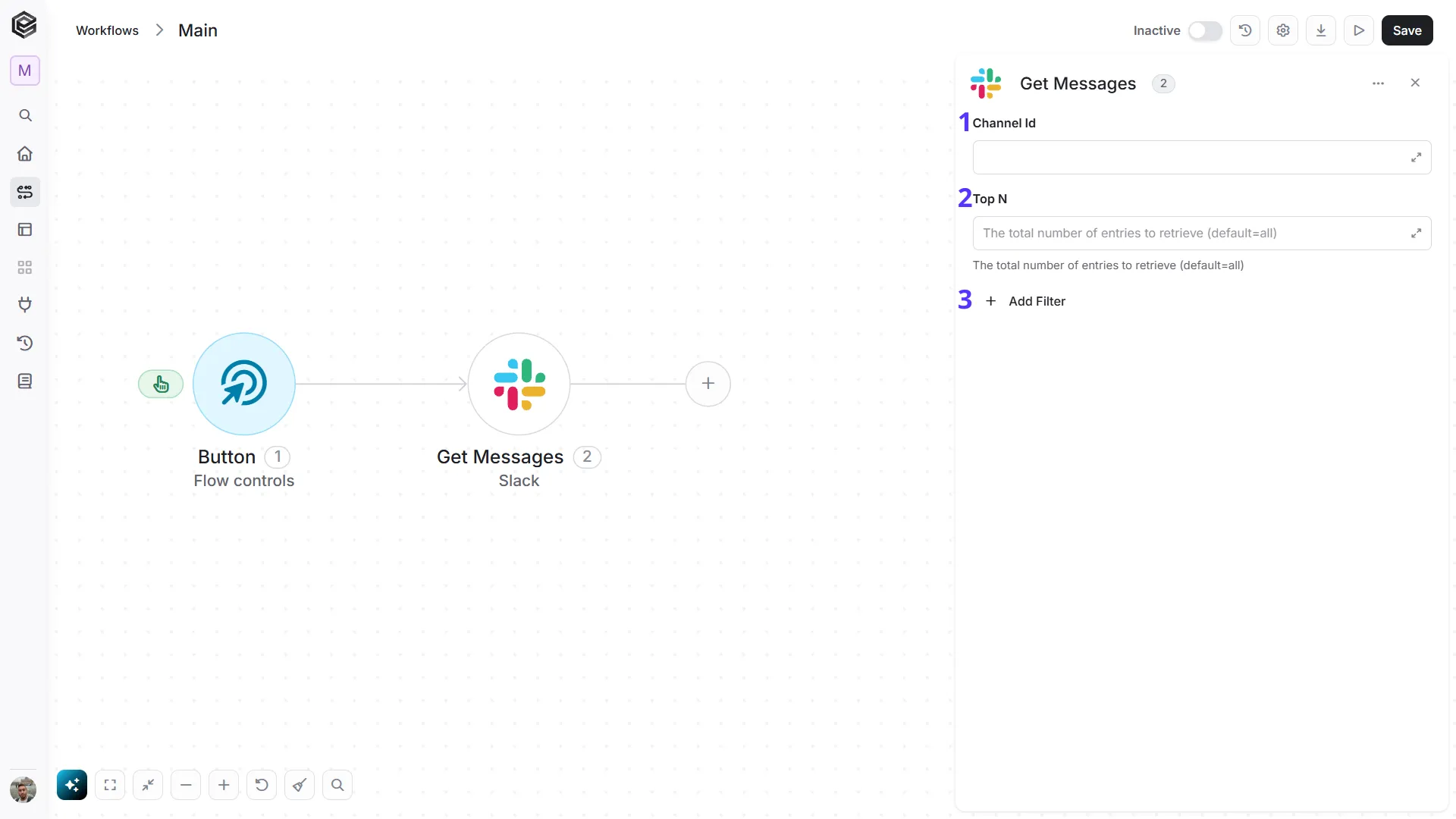Click the user profile photo
The image size is (1456, 819).
click(x=24, y=789)
